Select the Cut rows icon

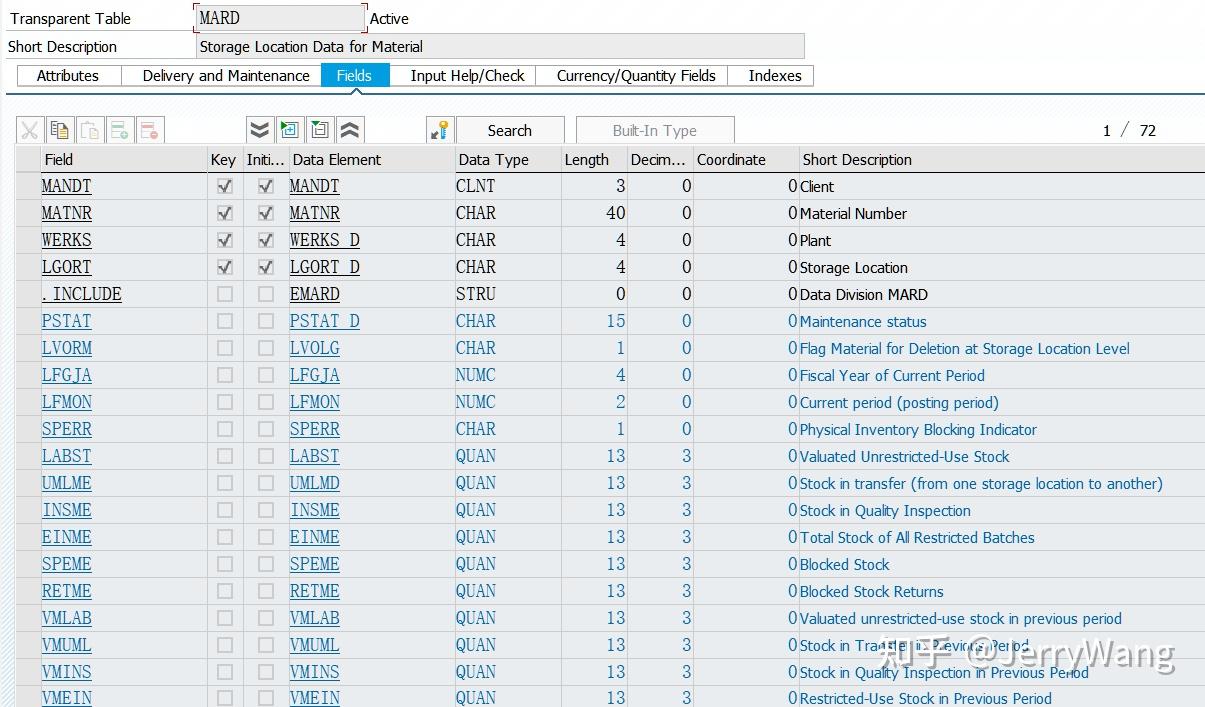(30, 129)
